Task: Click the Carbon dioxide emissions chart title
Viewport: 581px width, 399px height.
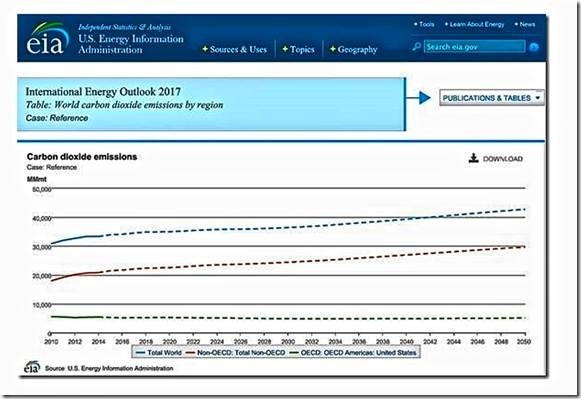Action: click(x=82, y=157)
